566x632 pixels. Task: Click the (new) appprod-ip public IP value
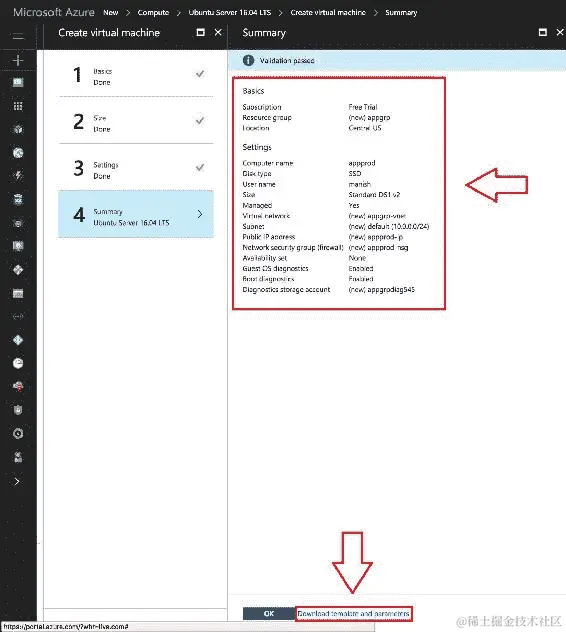pyautogui.click(x=376, y=237)
